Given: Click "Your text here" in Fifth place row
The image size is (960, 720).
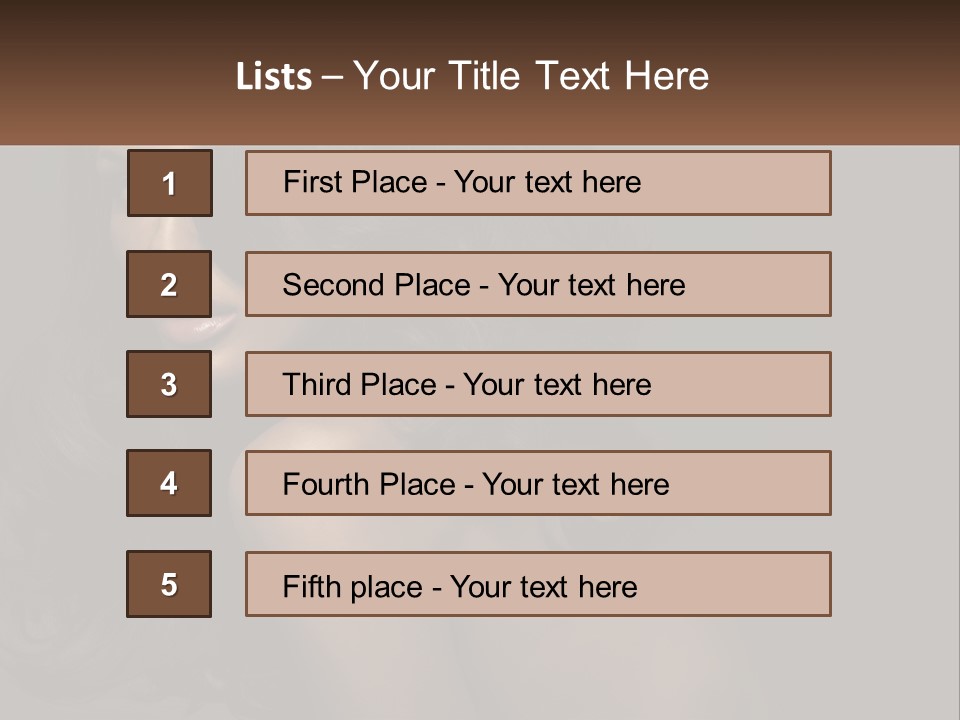Looking at the screenshot, I should point(543,586).
